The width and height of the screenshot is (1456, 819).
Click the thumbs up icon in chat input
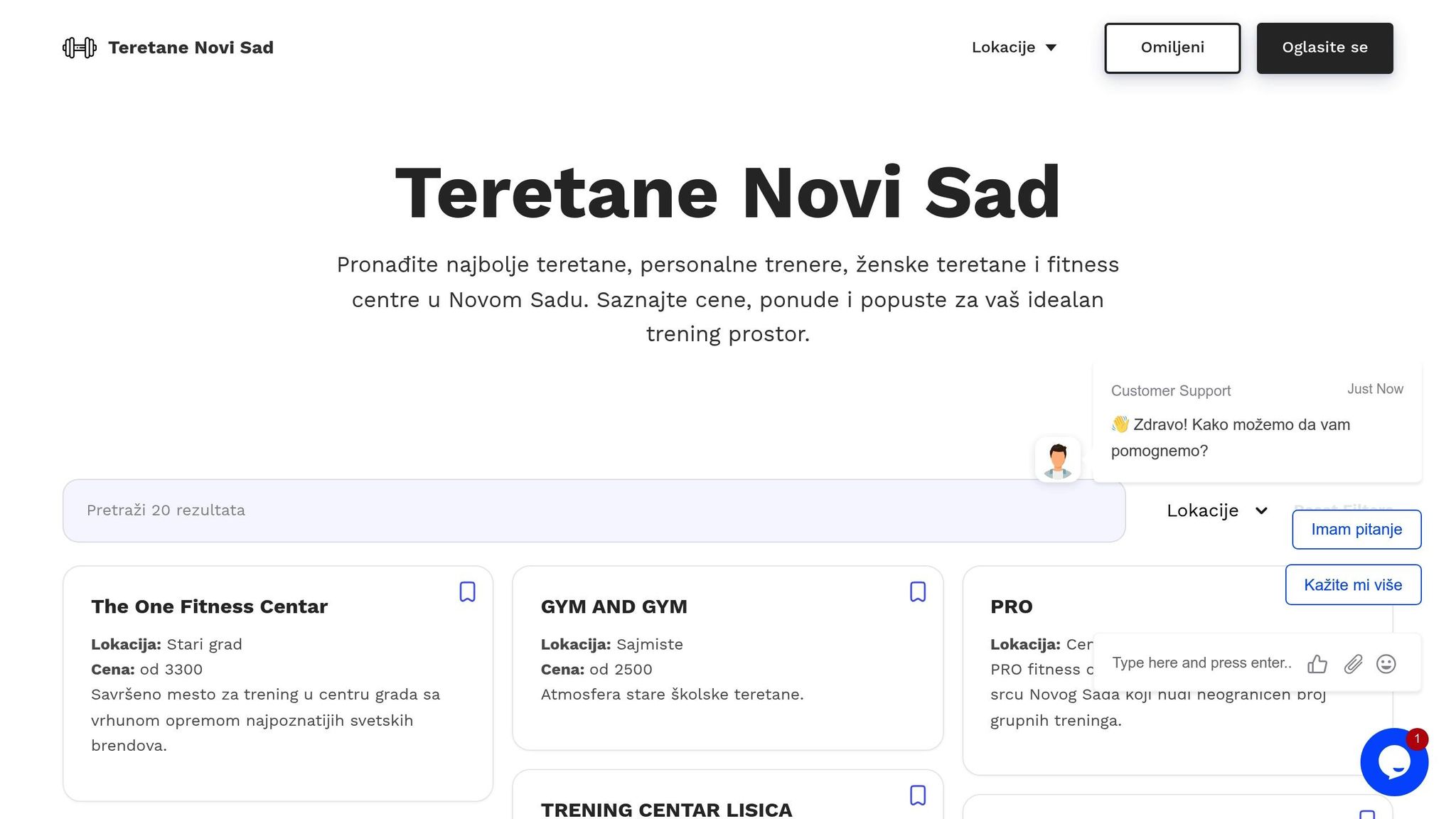point(1317,663)
